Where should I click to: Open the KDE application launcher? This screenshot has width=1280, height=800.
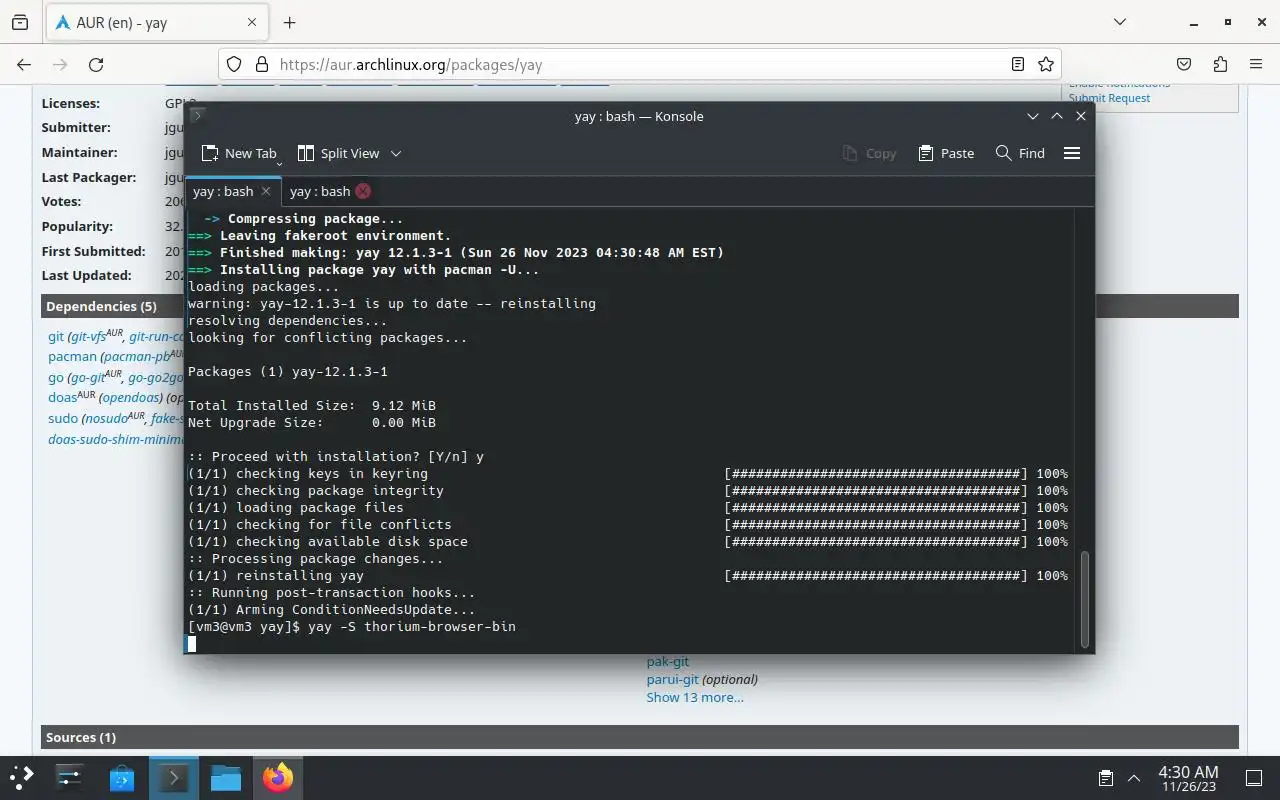pyautogui.click(x=22, y=778)
